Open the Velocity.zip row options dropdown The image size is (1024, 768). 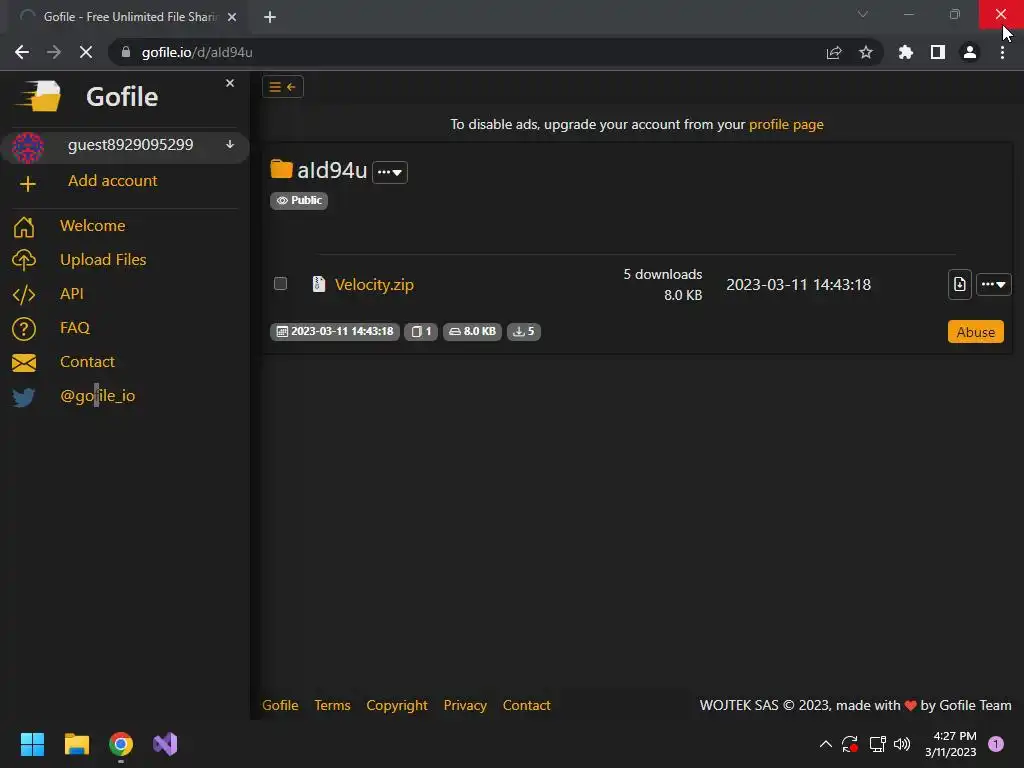point(993,285)
